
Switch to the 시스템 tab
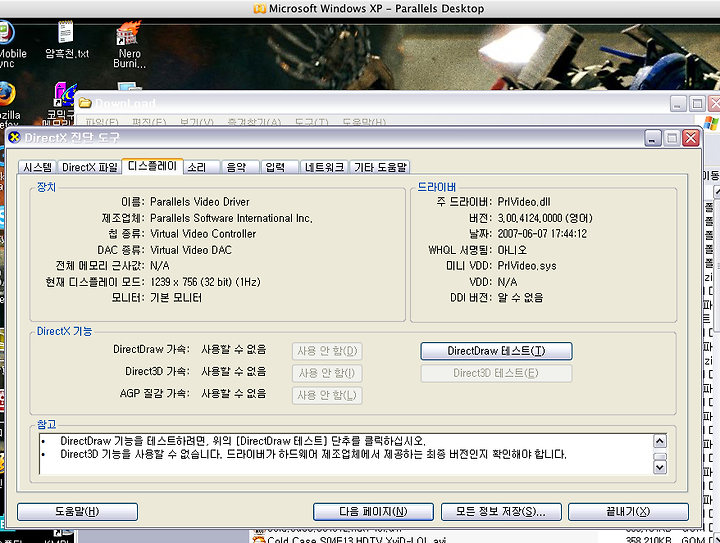(x=38, y=167)
